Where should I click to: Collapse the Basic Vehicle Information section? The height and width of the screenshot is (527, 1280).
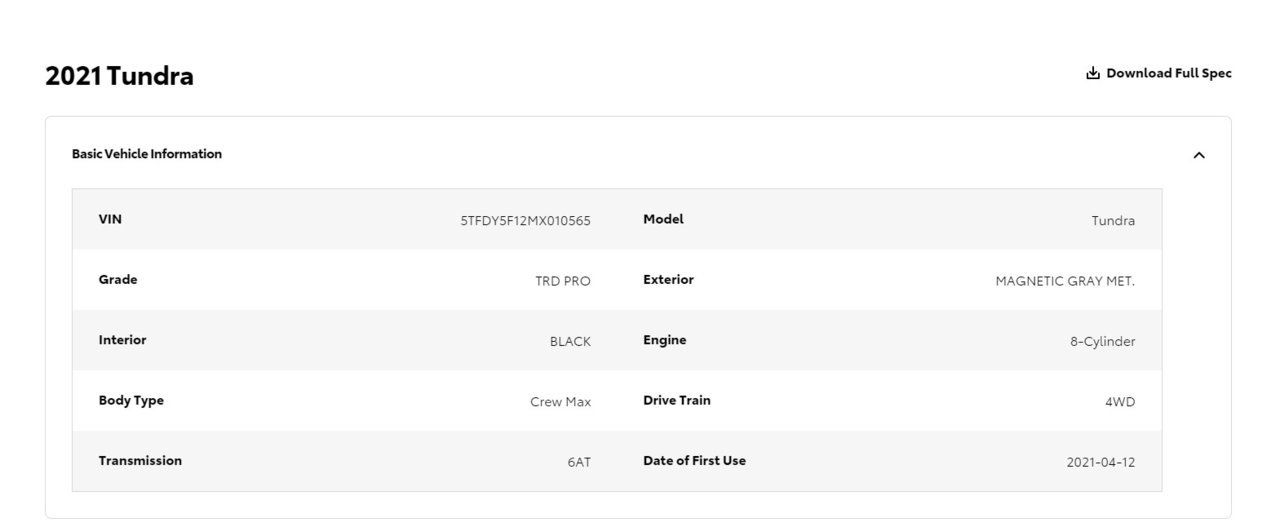click(x=1199, y=155)
